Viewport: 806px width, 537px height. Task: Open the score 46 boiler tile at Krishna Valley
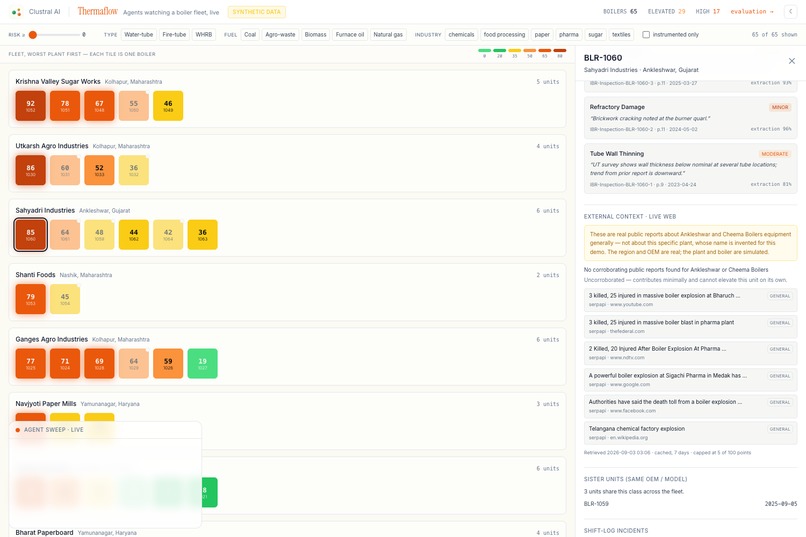click(x=168, y=106)
